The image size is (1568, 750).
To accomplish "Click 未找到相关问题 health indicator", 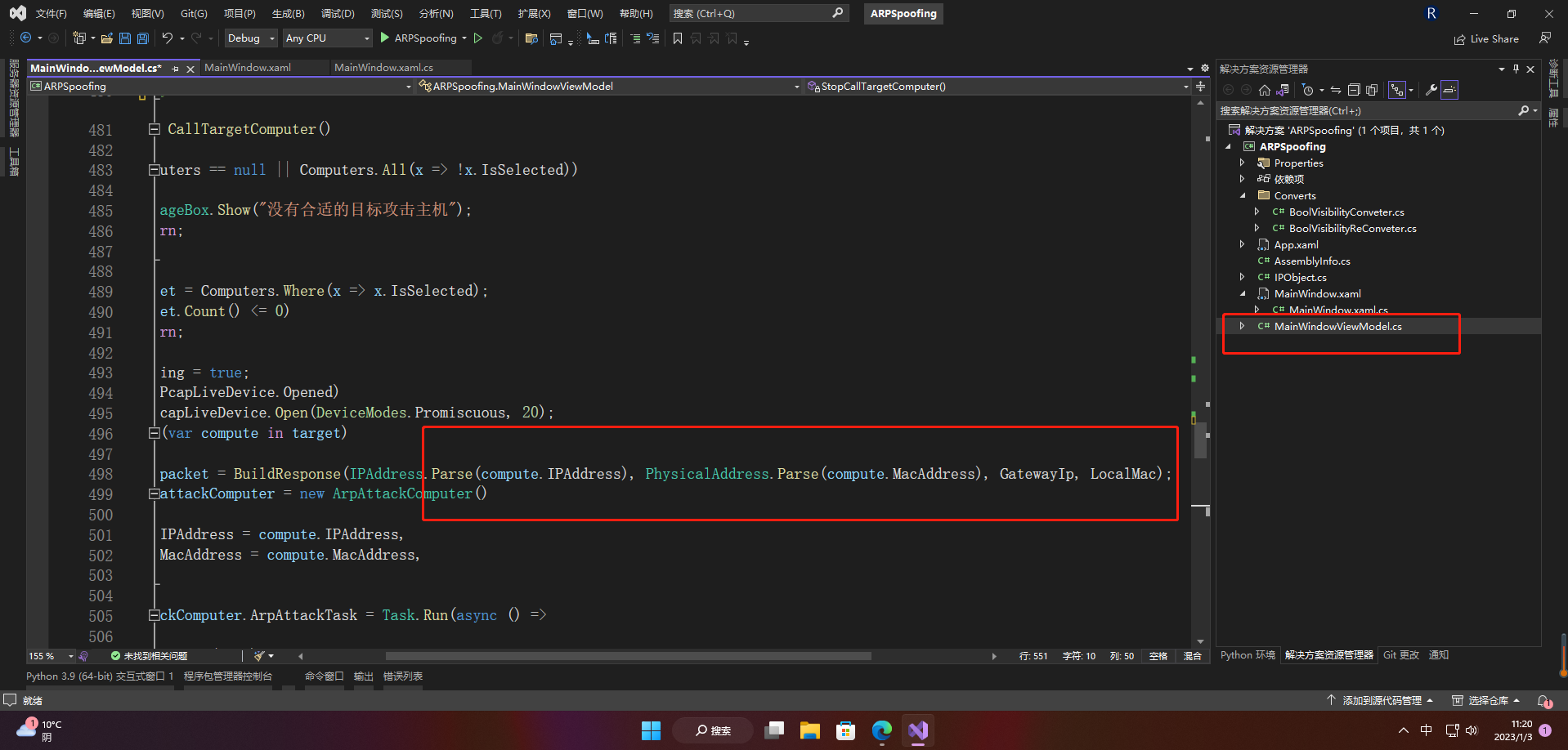I will (149, 656).
